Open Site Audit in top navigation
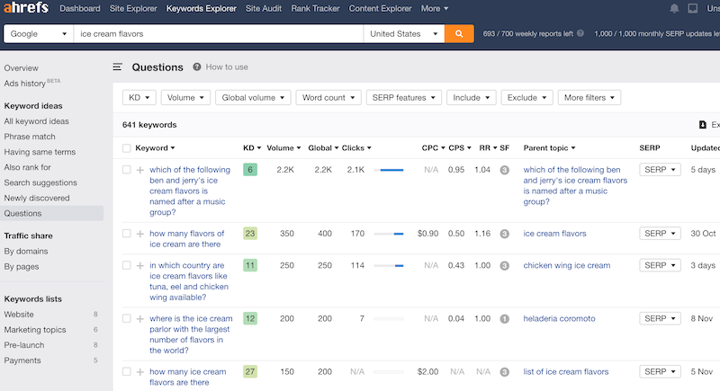720x391 pixels. (x=264, y=8)
